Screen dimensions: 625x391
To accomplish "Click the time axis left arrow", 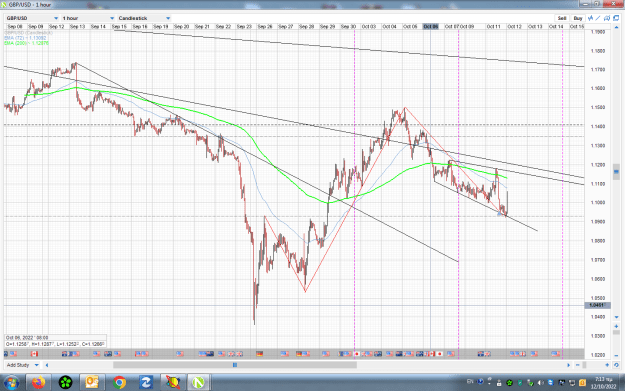I will [47, 365].
